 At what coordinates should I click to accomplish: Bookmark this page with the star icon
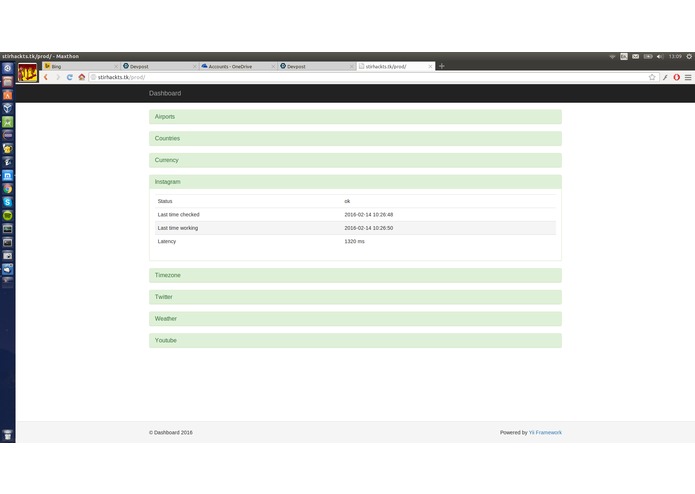(x=652, y=77)
